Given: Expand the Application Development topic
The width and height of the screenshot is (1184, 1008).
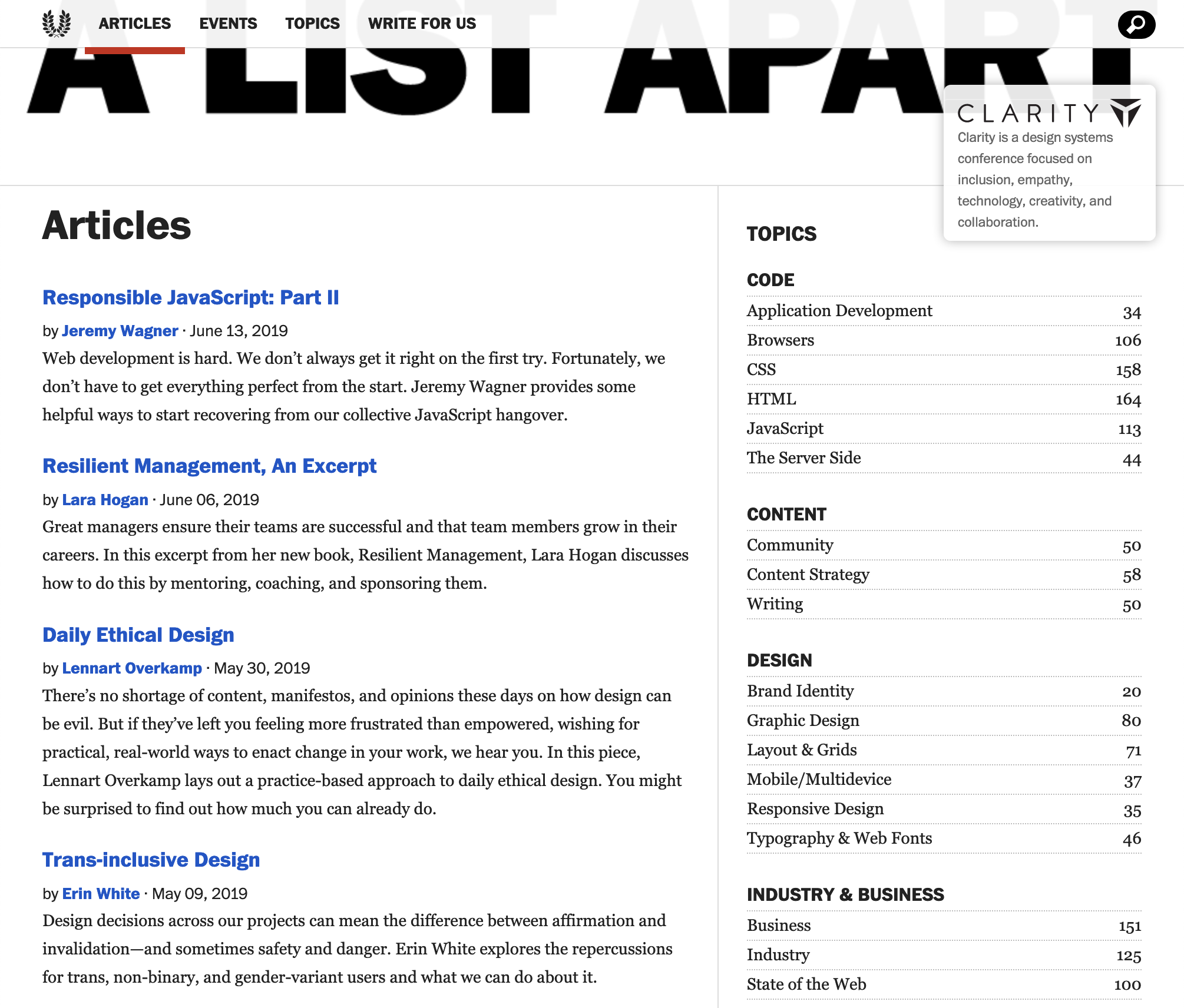Looking at the screenshot, I should click(838, 310).
